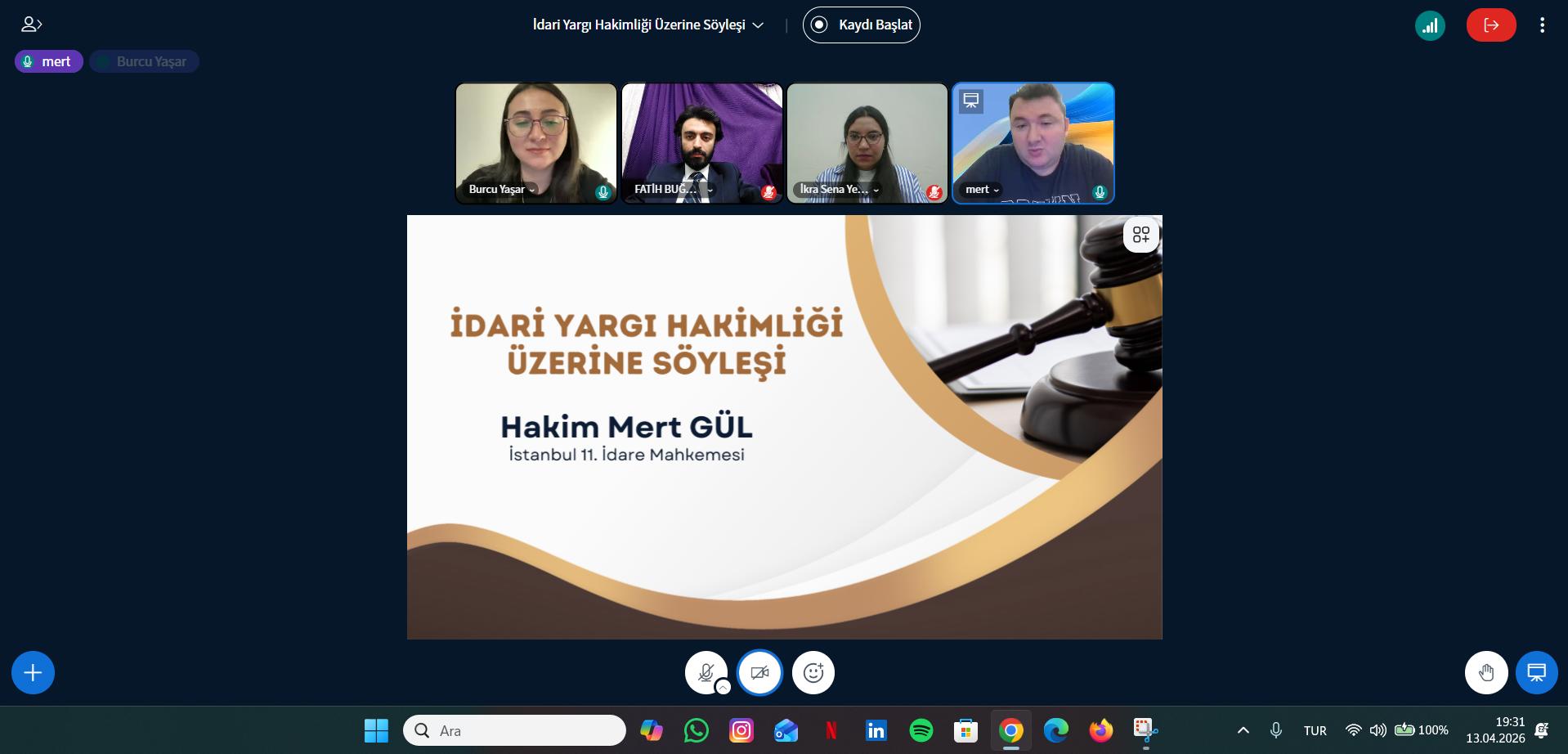1568x754 pixels.
Task: Leave the meeting with red exit button
Action: point(1490,25)
